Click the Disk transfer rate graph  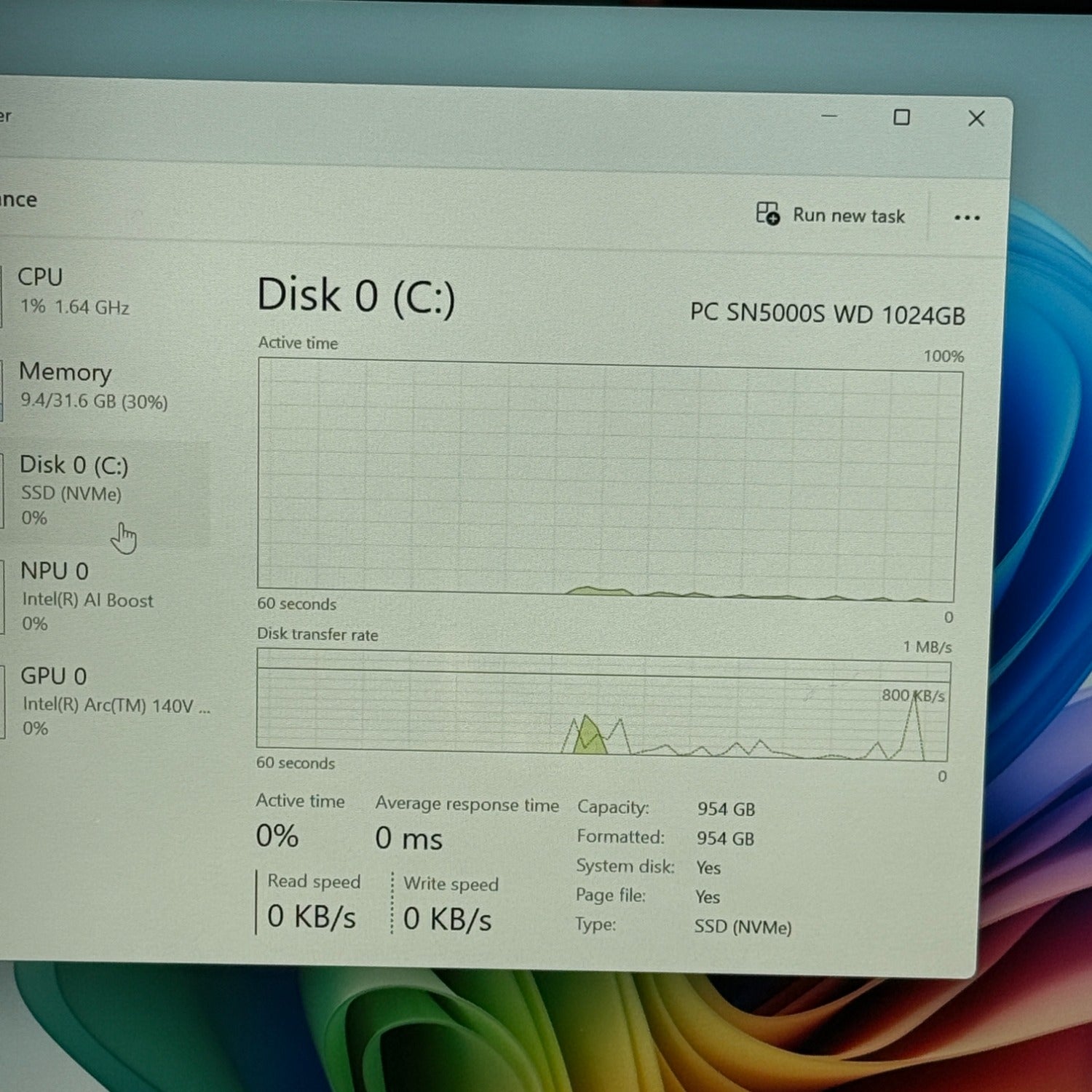point(603,705)
